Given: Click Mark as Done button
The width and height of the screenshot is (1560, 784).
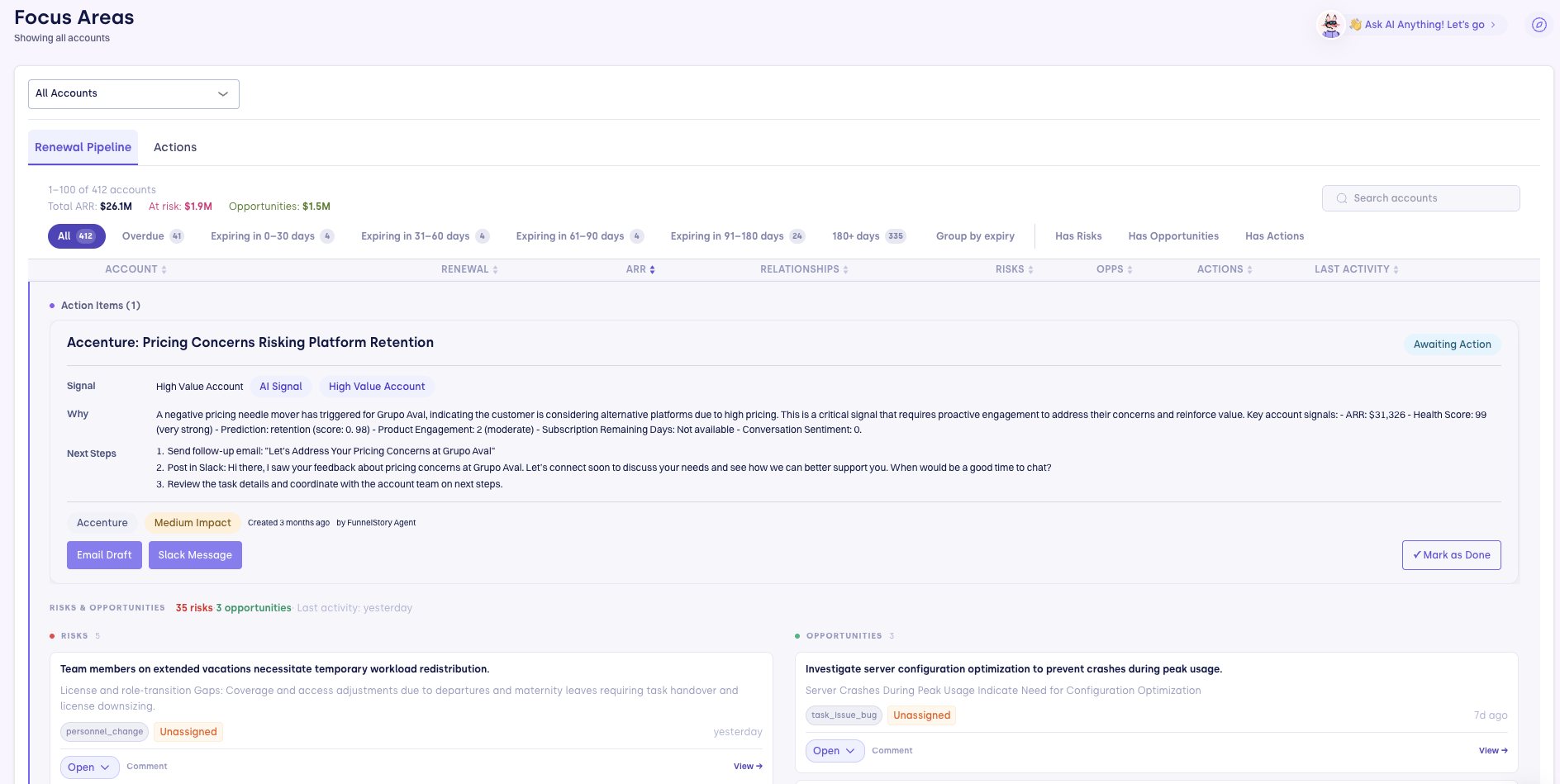Looking at the screenshot, I should [x=1451, y=555].
